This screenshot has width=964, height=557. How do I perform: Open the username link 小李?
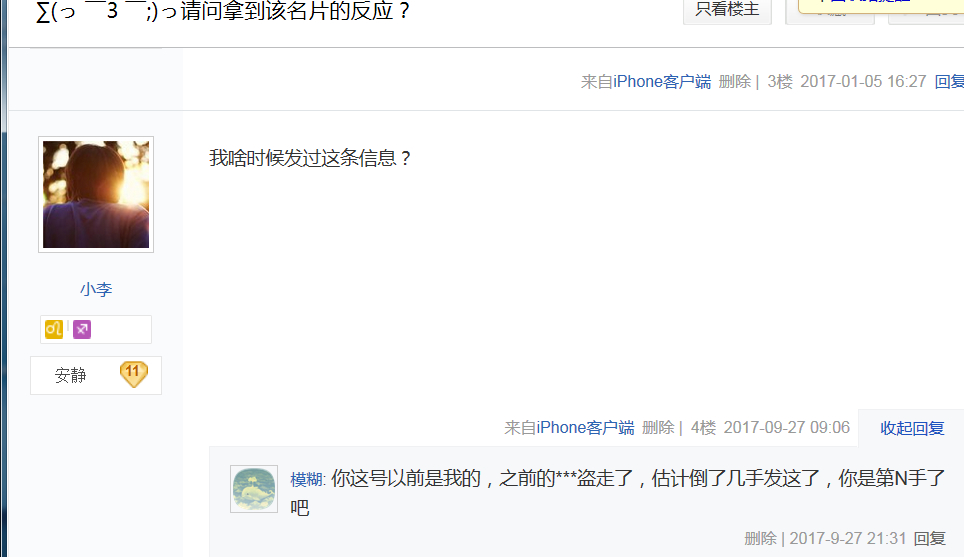pyautogui.click(x=96, y=289)
